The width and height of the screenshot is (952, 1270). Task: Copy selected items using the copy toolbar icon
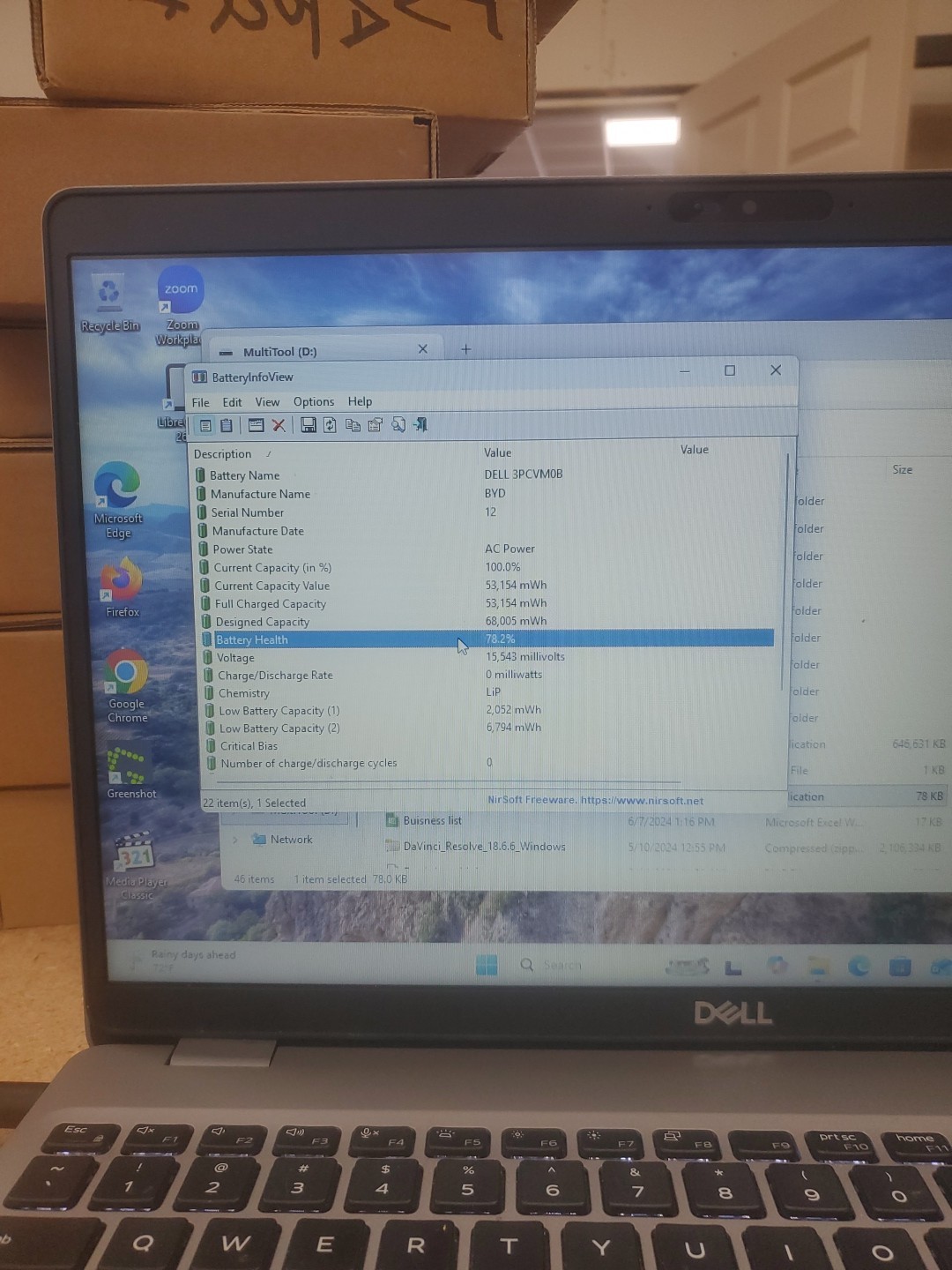(x=353, y=425)
